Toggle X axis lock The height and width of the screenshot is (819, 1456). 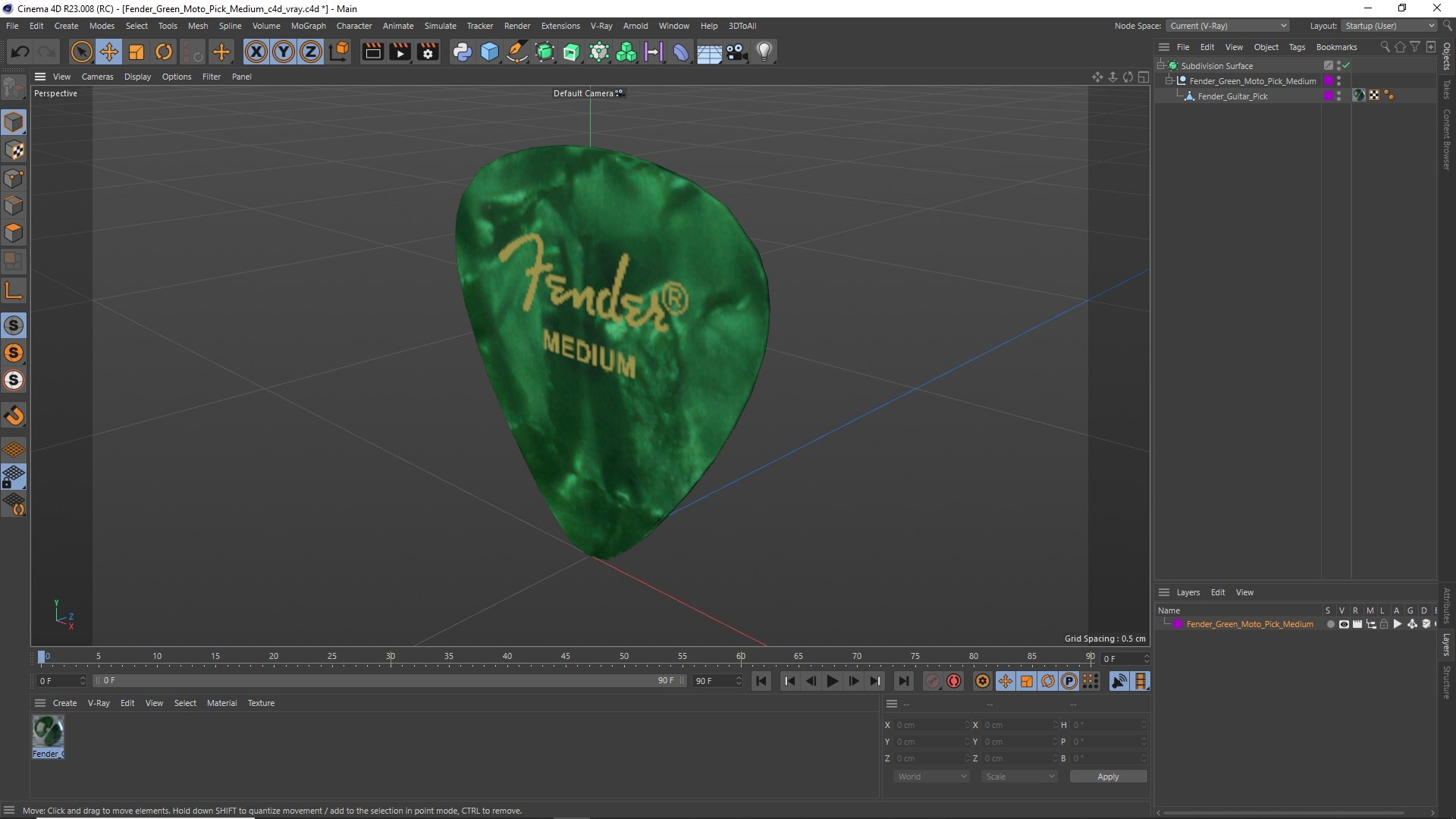(256, 52)
